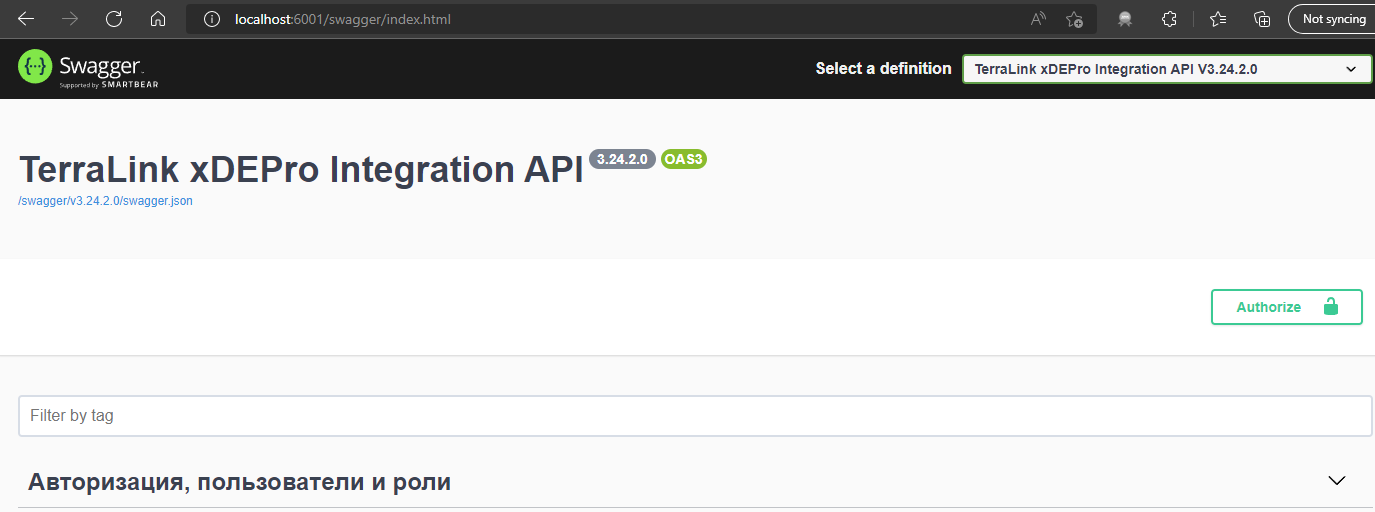Add this page to favorites star icon

1074,19
